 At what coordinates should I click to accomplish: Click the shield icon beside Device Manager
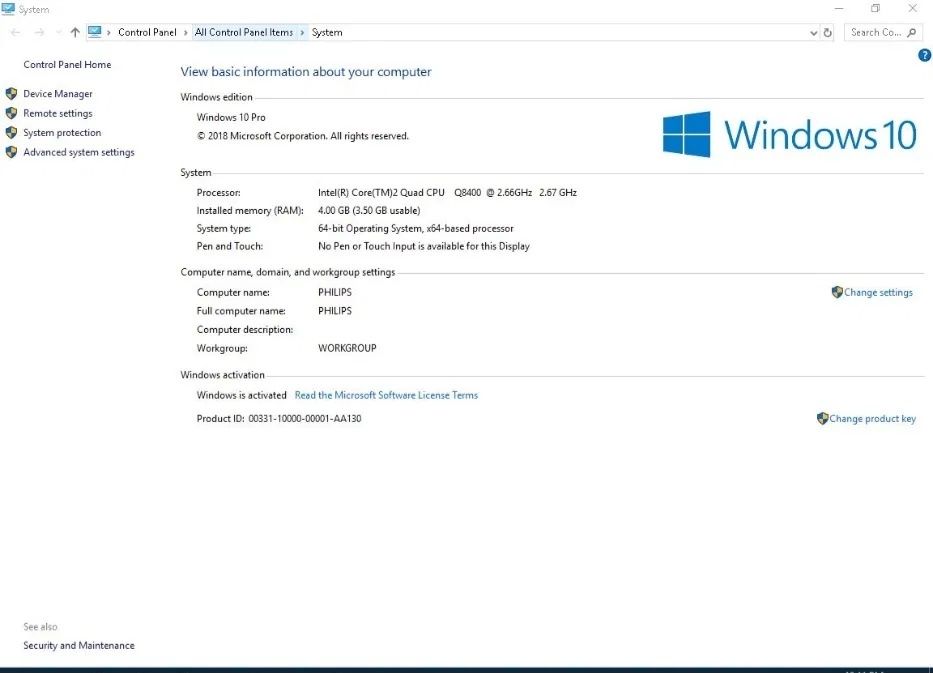[11, 93]
